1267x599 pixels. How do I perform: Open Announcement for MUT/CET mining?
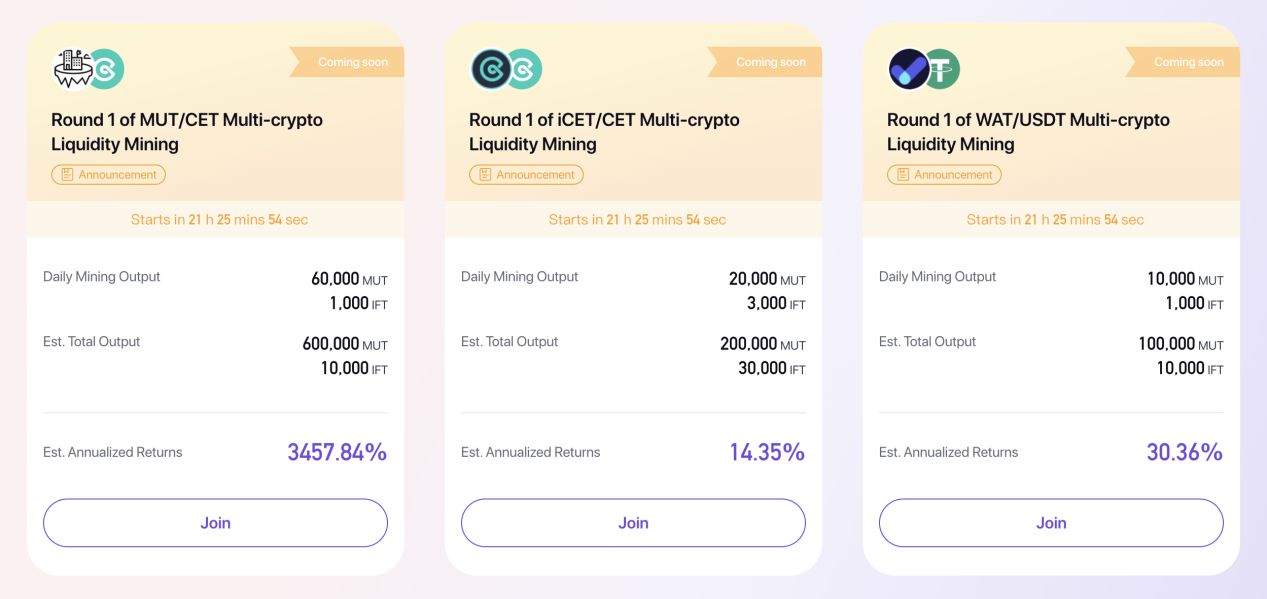tap(108, 175)
